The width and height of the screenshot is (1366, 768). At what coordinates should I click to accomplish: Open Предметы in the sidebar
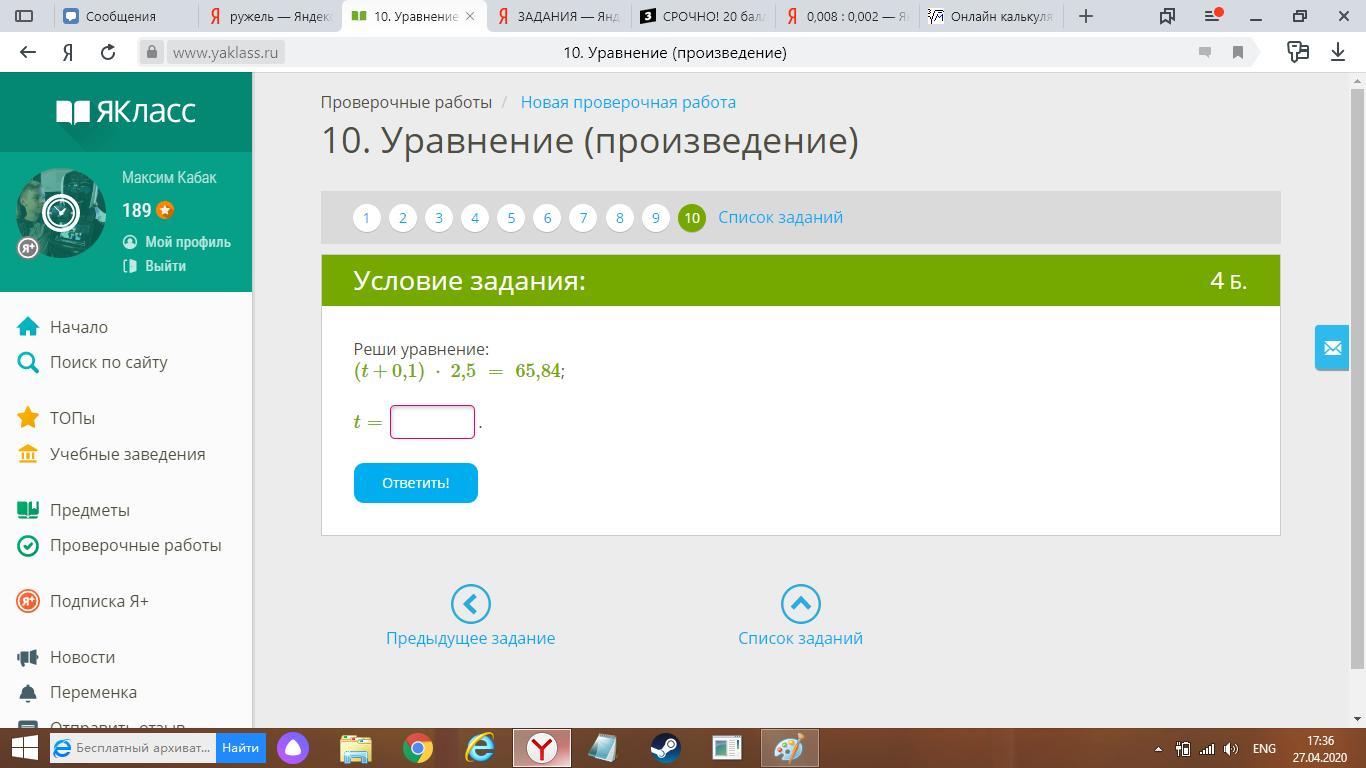(90, 510)
